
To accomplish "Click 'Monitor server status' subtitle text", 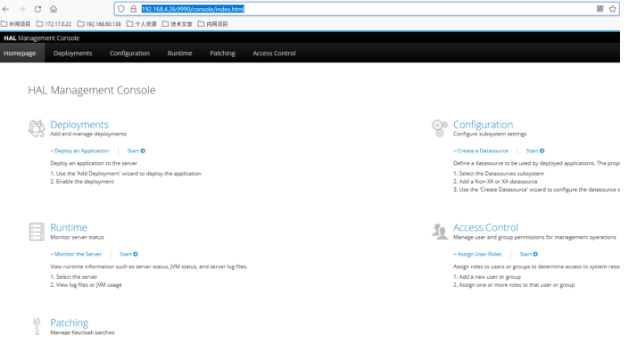I will [77, 237].
